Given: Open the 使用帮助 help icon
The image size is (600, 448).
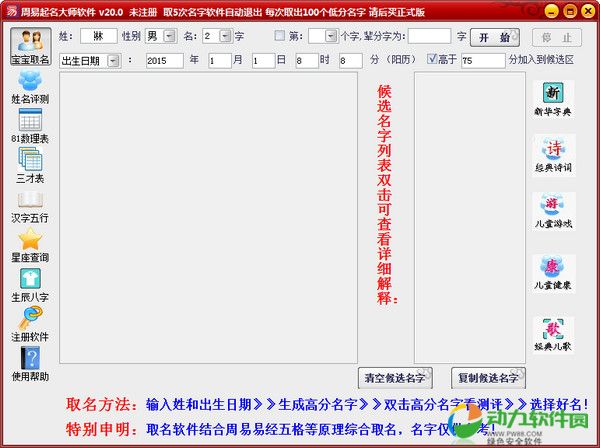Looking at the screenshot, I should click(30, 362).
